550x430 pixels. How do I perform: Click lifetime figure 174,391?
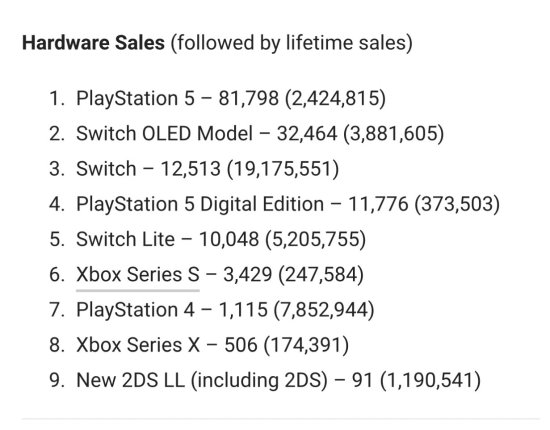point(306,345)
